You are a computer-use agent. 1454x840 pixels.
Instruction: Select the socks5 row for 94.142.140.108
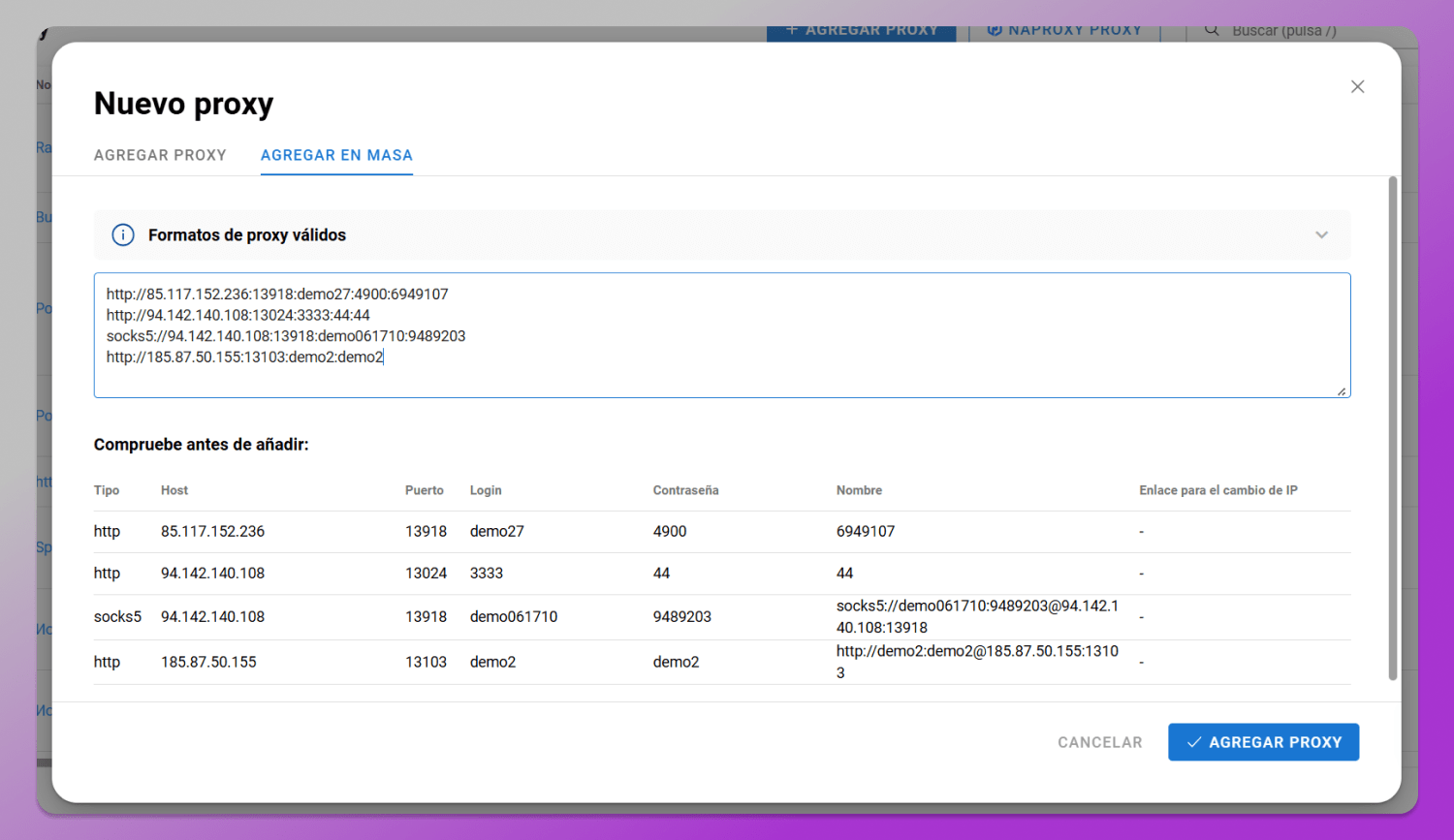coord(582,616)
